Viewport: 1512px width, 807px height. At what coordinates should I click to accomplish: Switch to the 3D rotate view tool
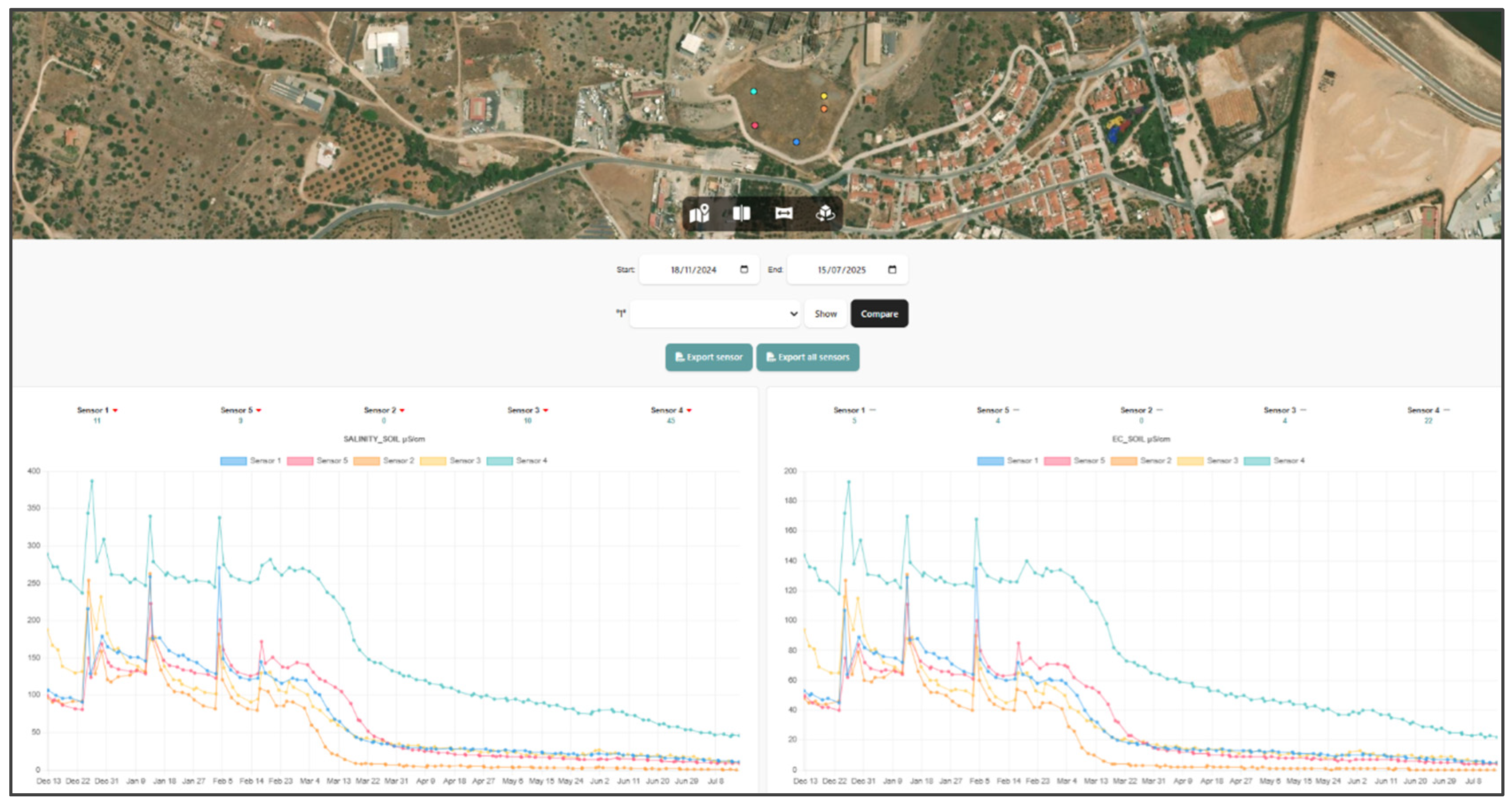(825, 213)
